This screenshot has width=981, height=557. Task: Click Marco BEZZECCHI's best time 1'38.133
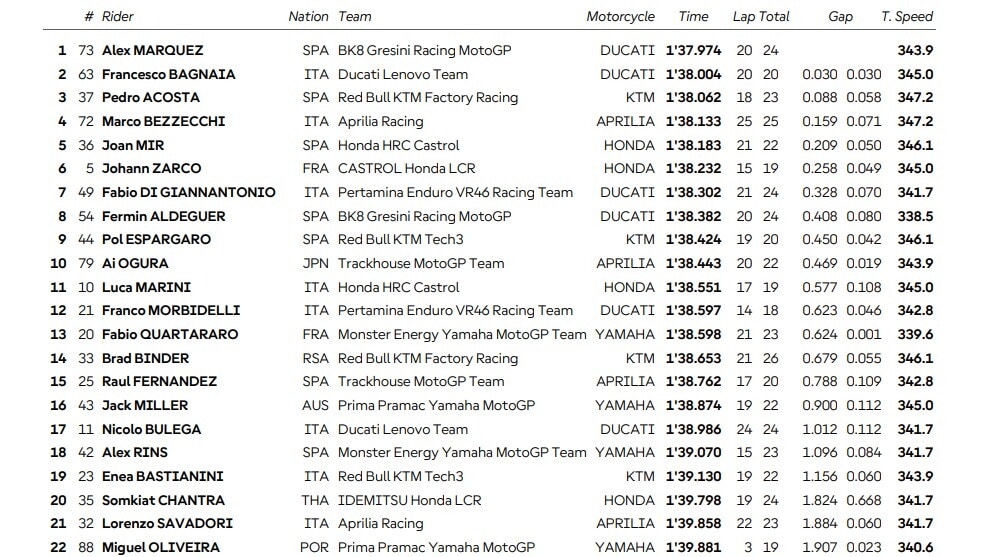(694, 121)
